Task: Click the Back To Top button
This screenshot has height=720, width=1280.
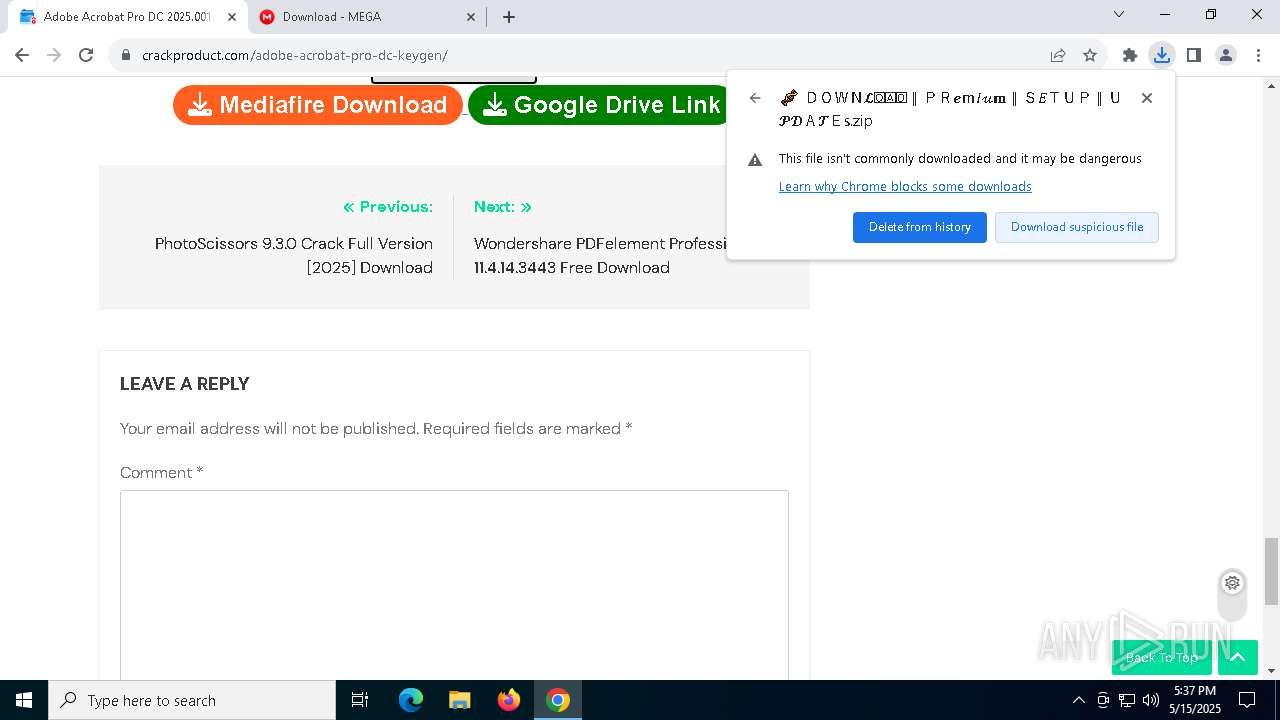Action: 1162,657
